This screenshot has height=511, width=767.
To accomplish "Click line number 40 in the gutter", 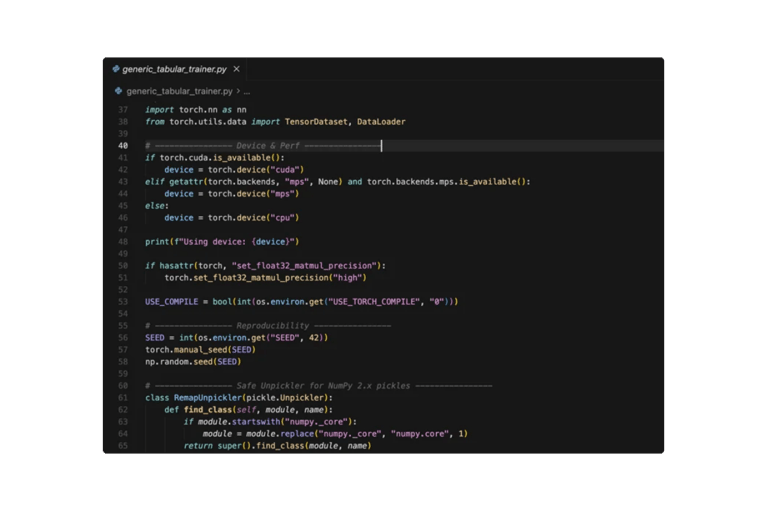I will point(123,146).
